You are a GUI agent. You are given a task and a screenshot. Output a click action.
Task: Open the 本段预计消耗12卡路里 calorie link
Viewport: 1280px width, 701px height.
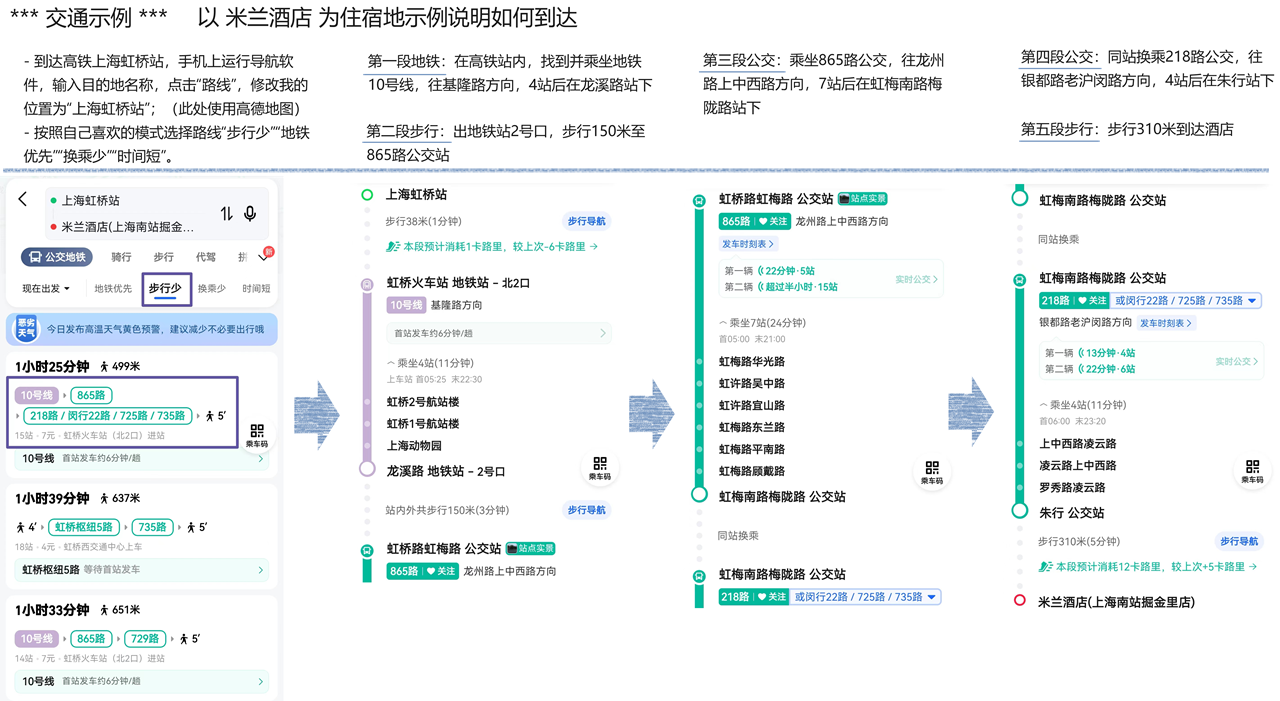(1148, 566)
